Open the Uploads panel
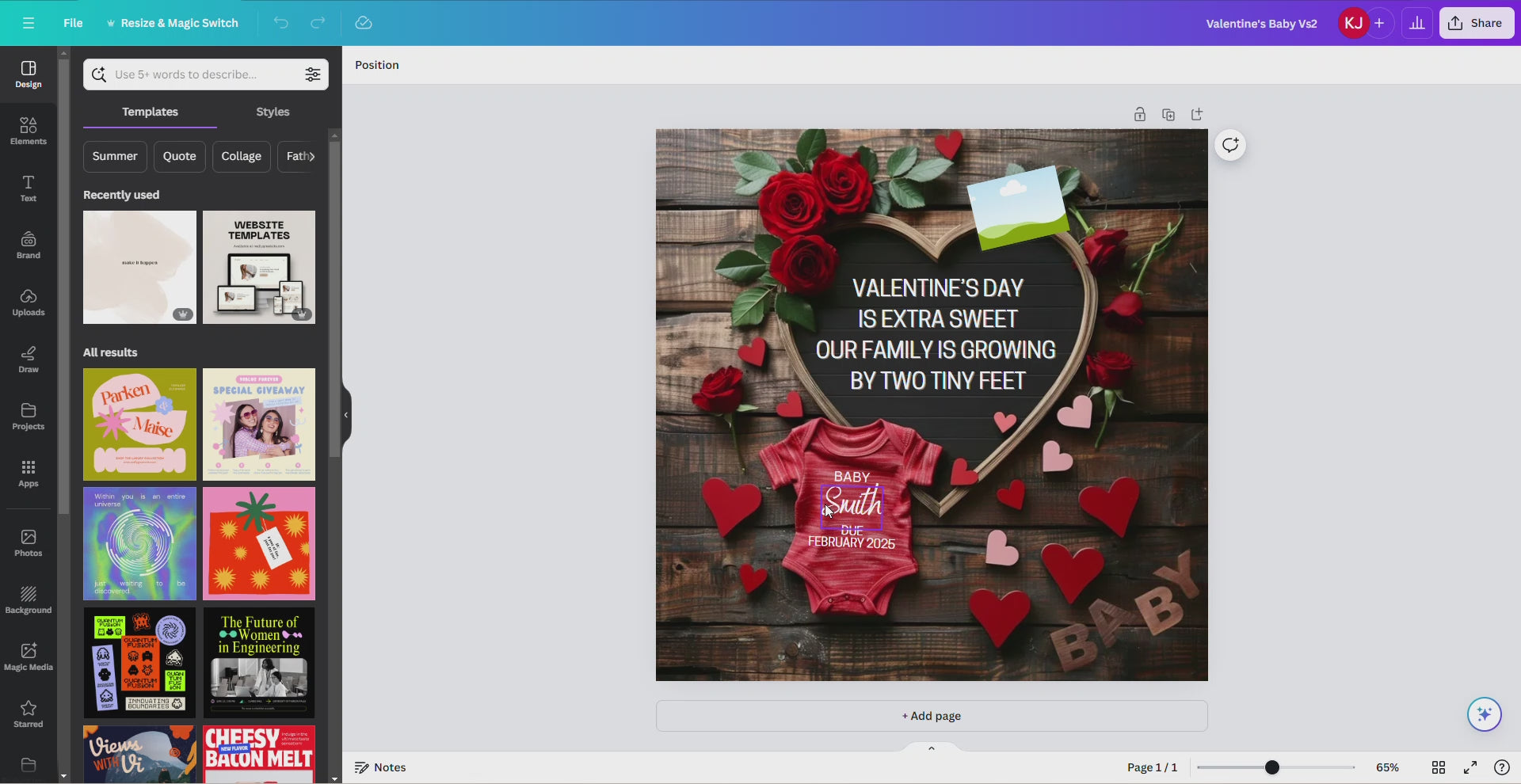The width and height of the screenshot is (1521, 784). click(x=28, y=301)
